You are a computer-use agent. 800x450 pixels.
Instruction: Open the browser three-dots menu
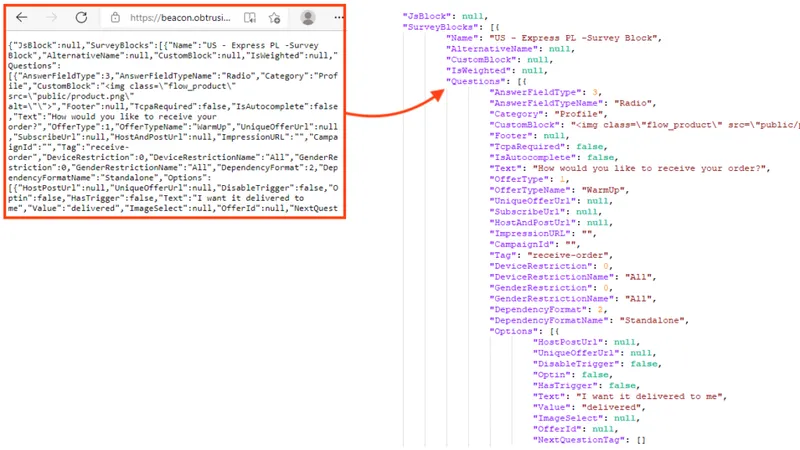pyautogui.click(x=339, y=18)
